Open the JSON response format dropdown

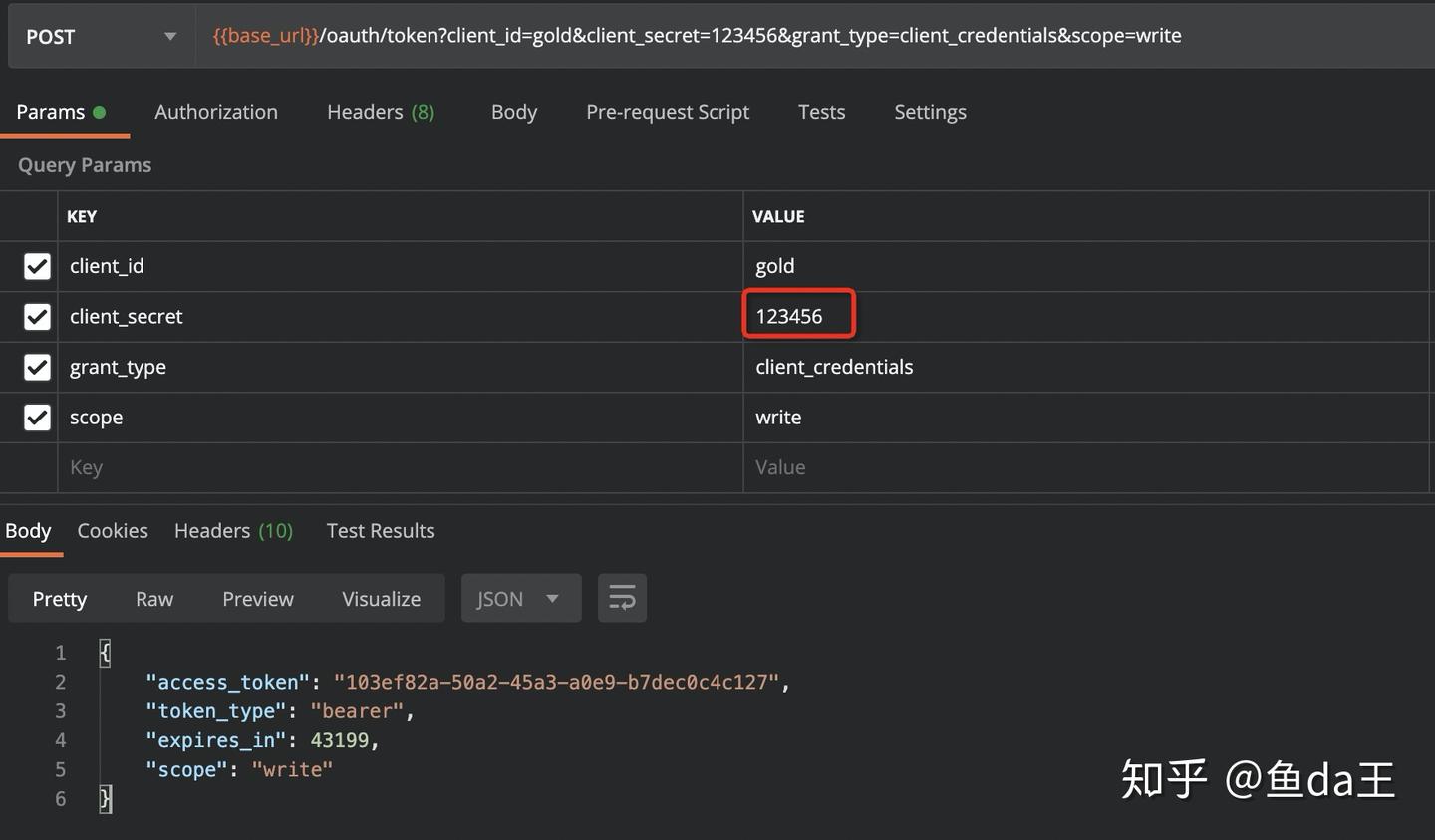[520, 598]
